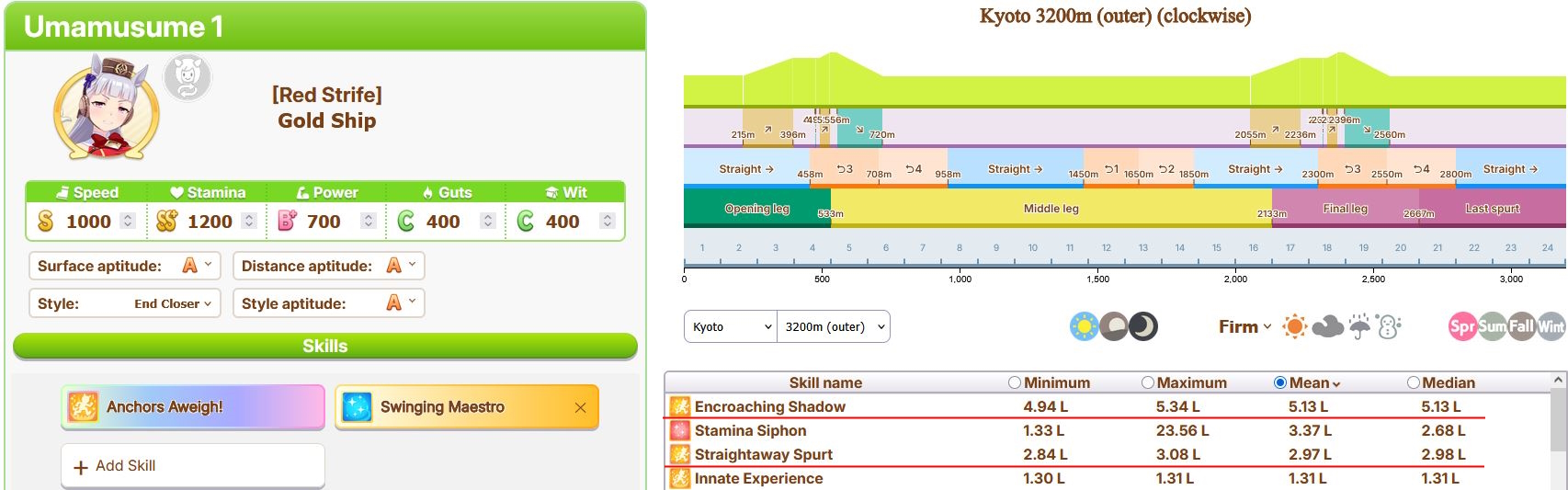Click the grey horse-head icon beside portrait
This screenshot has height=490, width=1568.
[x=187, y=77]
